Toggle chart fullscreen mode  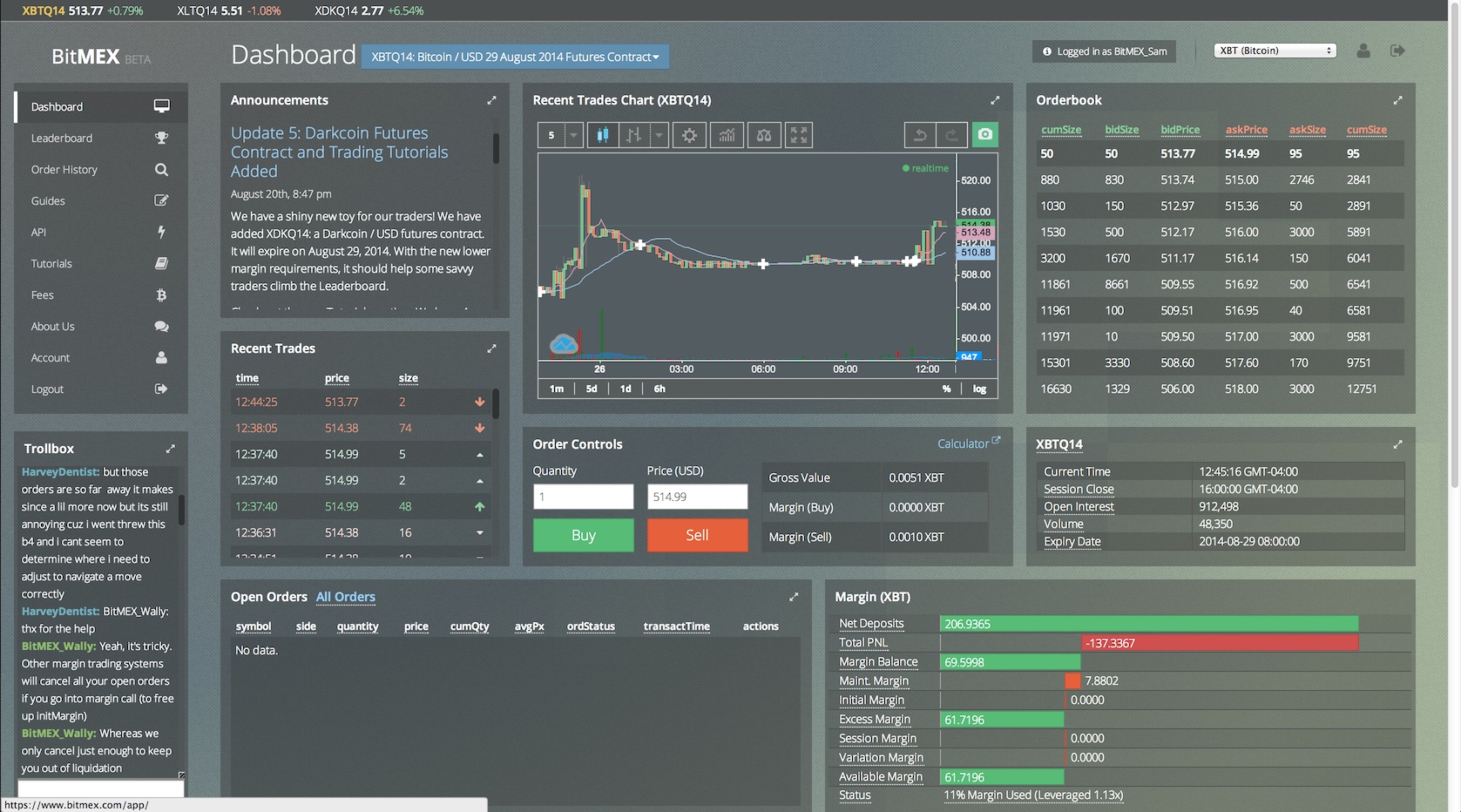pyautogui.click(x=799, y=135)
